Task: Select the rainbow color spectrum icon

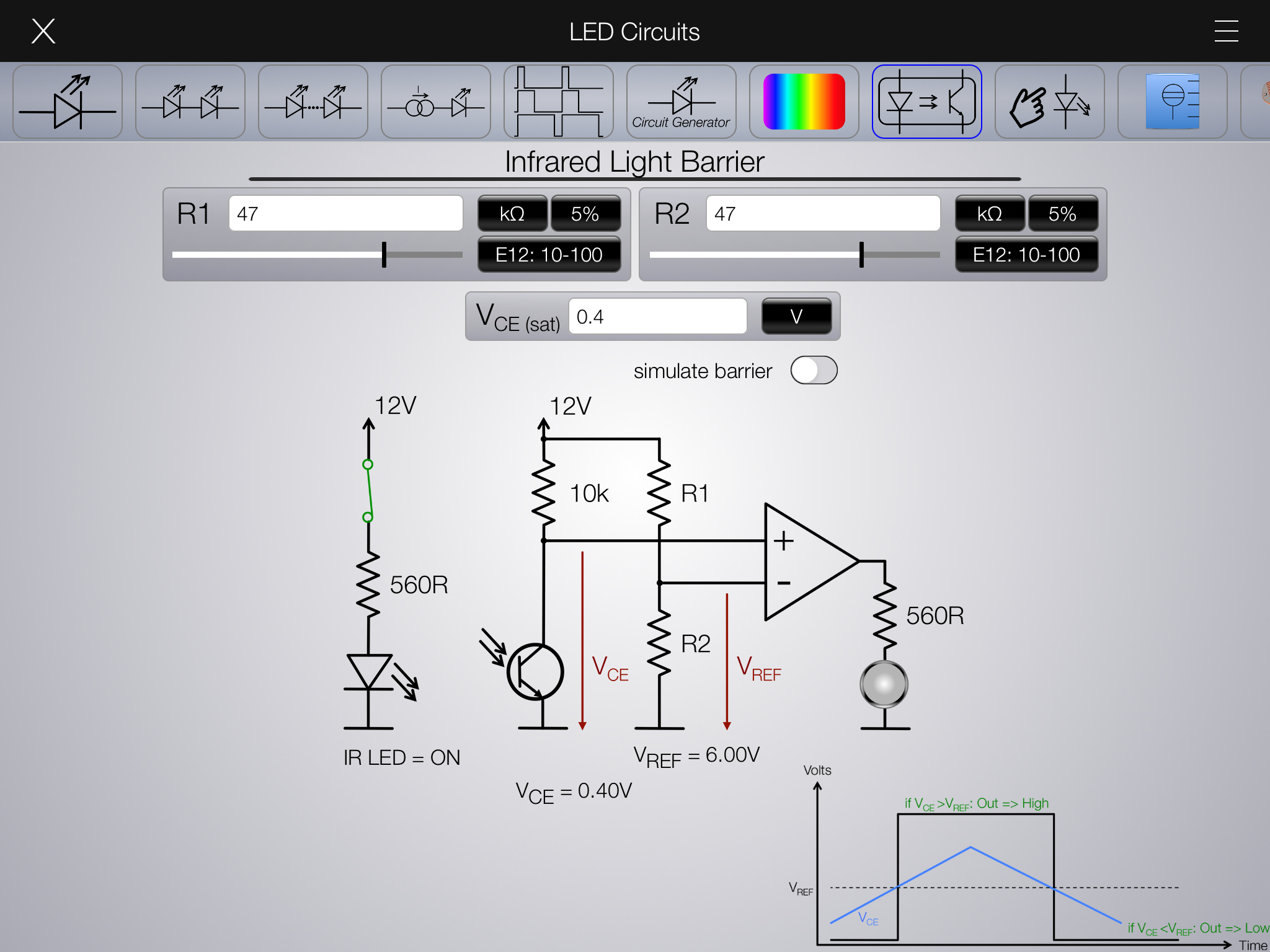Action: 804,102
